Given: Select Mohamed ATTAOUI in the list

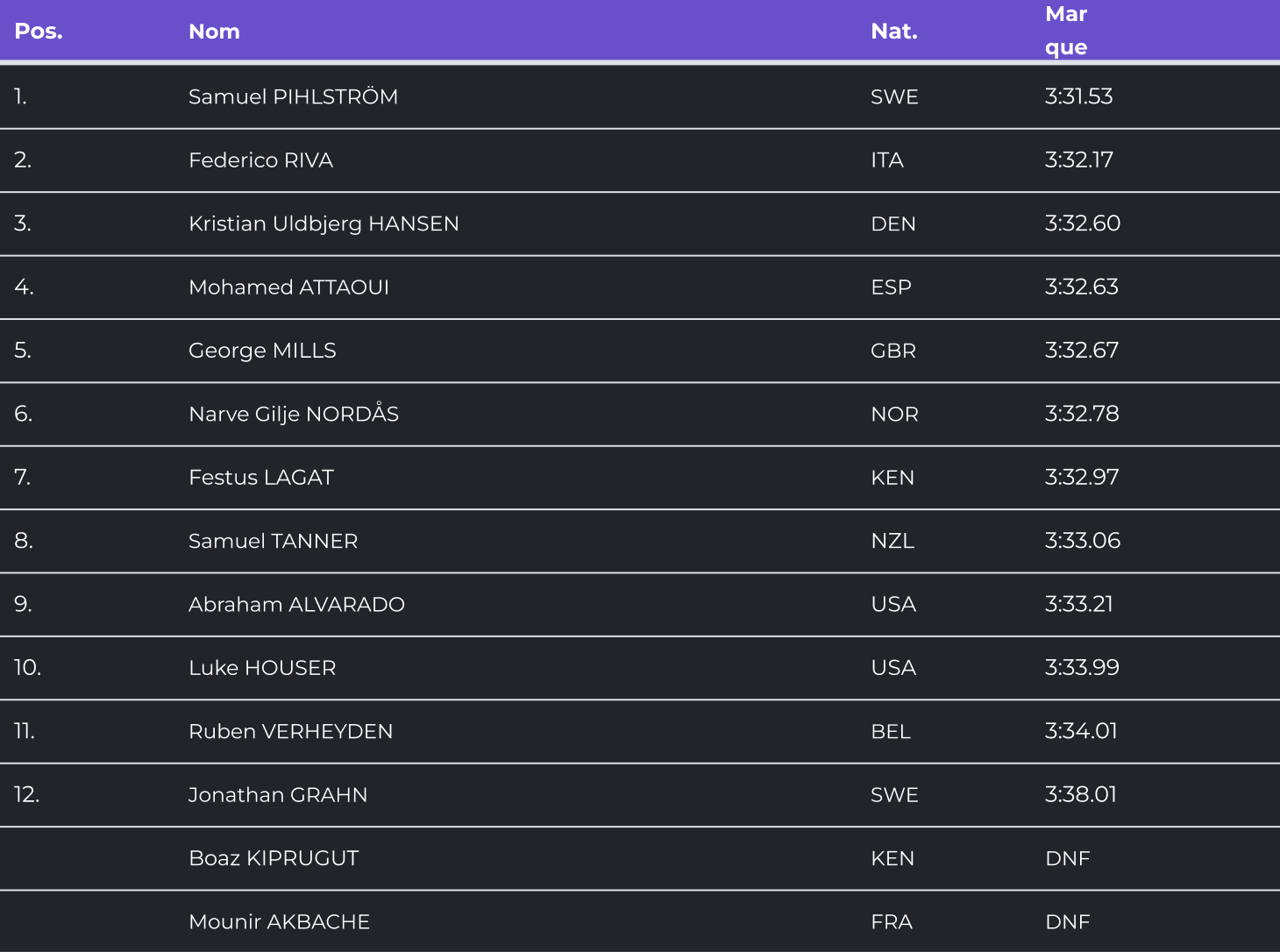Looking at the screenshot, I should pos(288,288).
